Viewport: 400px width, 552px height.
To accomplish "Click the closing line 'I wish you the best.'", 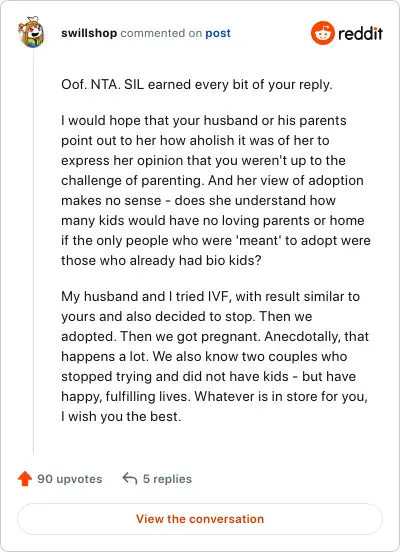I will click(x=121, y=416).
